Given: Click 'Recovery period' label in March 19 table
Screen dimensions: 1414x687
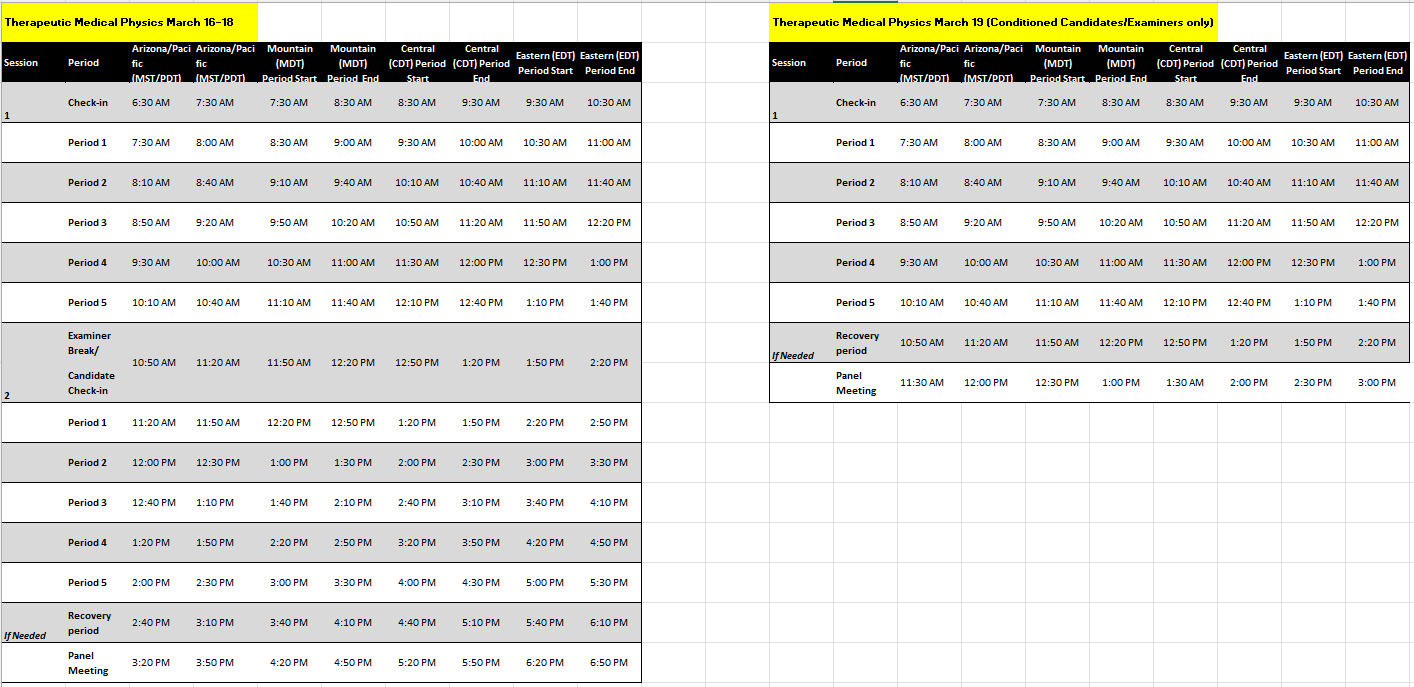Looking at the screenshot, I should [x=857, y=343].
